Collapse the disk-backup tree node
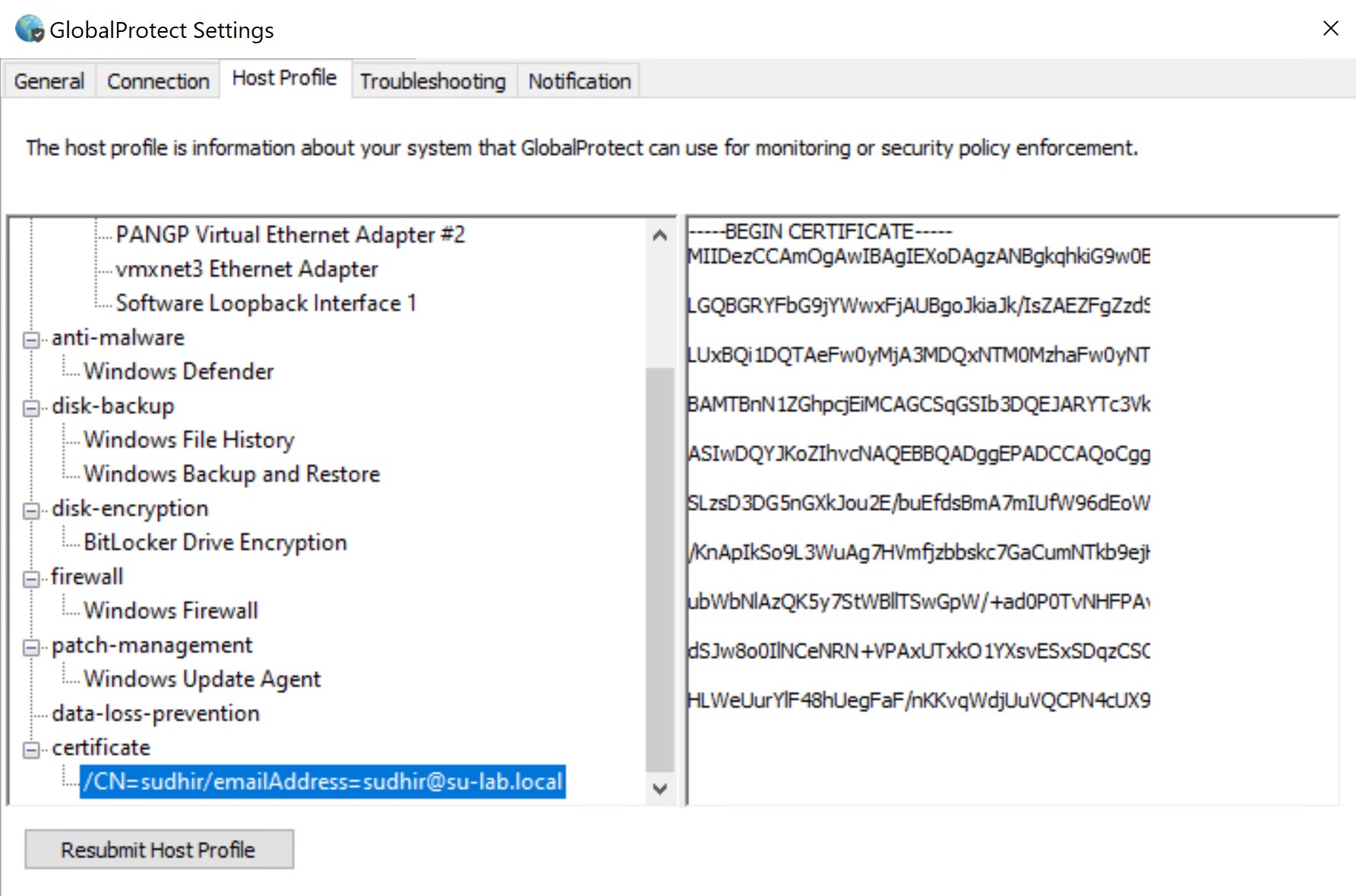1356x896 pixels. [30, 408]
